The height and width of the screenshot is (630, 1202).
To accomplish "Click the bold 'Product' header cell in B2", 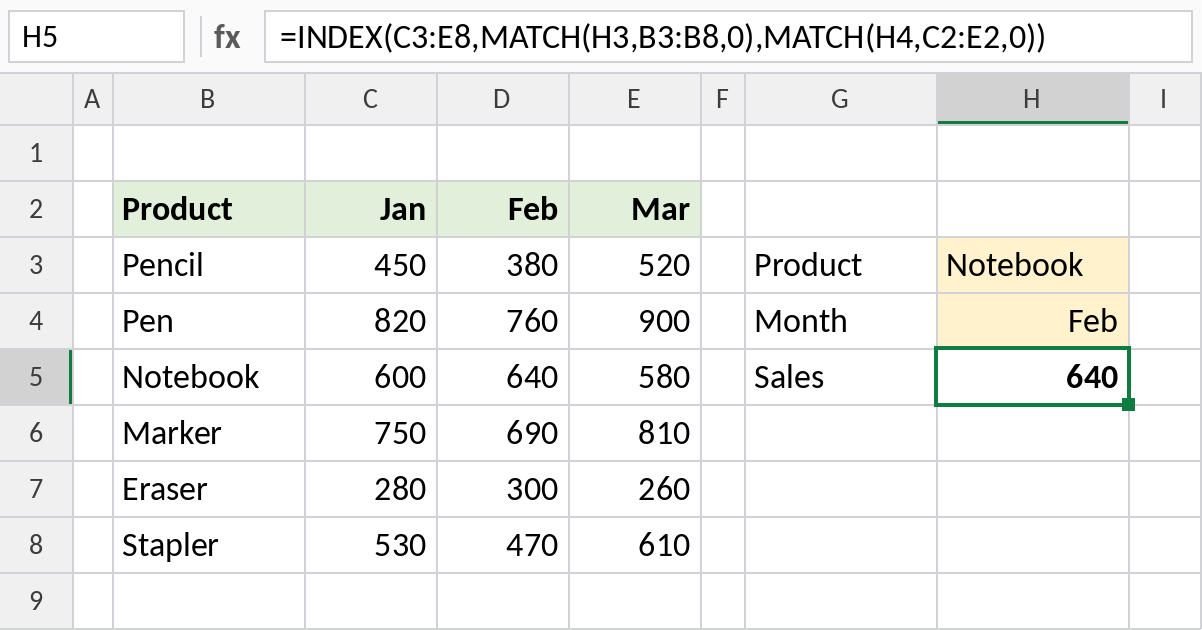I will (x=209, y=209).
